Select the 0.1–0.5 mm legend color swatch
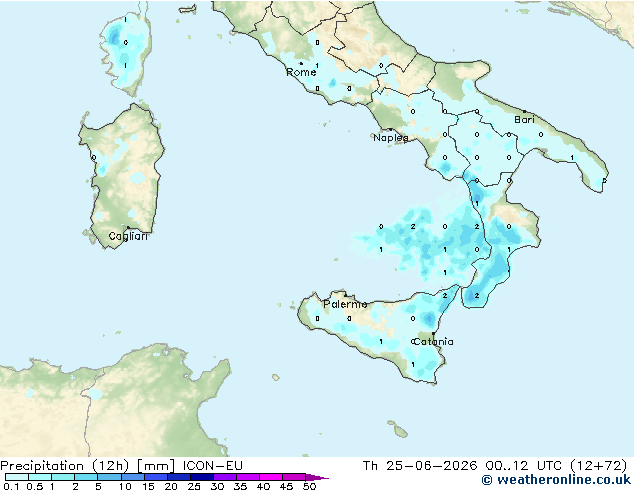Image resolution: width=634 pixels, height=490 pixels. click(x=17, y=477)
